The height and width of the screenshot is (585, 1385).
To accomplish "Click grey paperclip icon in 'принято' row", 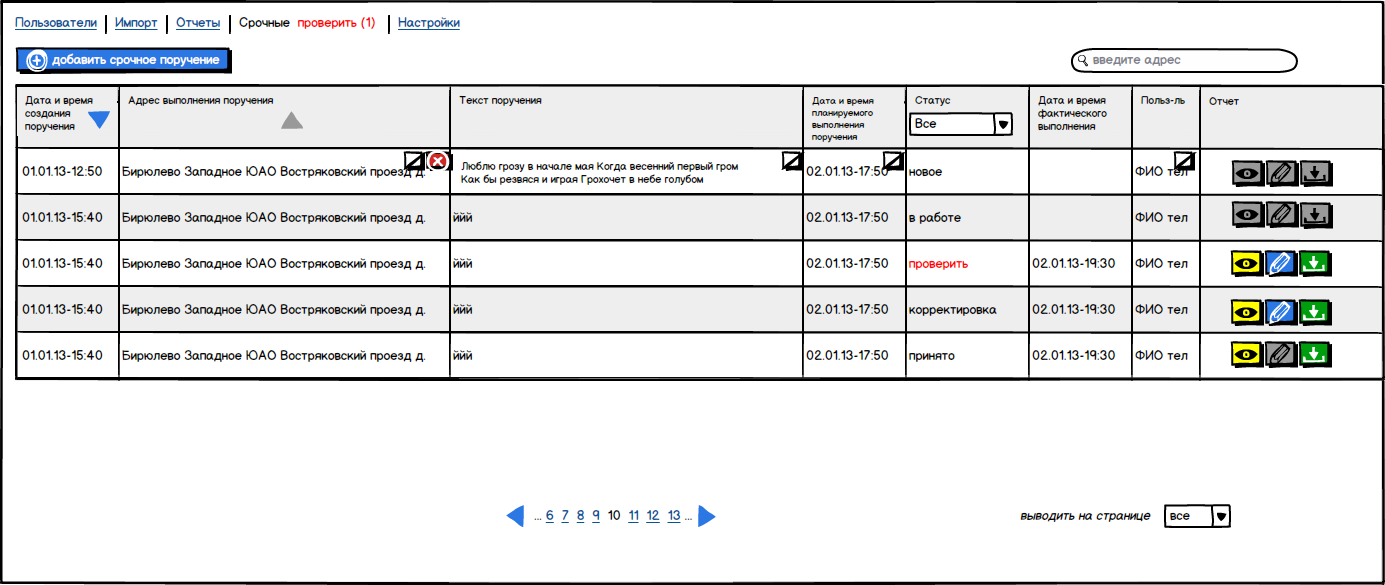I will (1281, 354).
